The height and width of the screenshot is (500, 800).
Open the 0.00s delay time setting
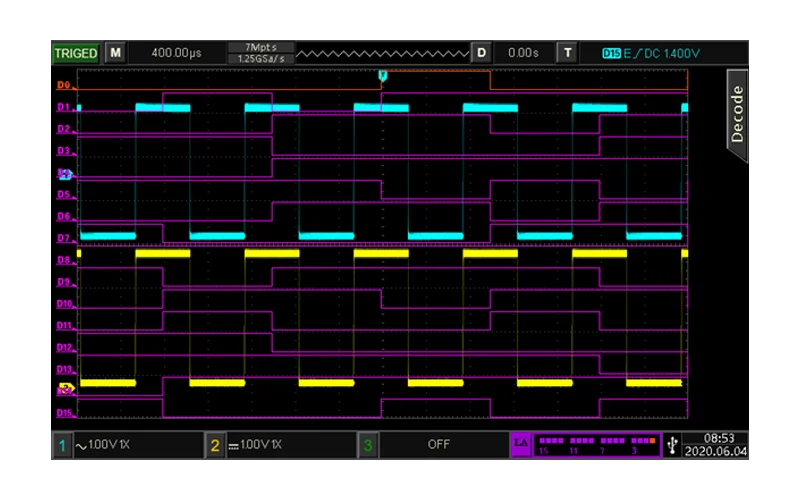[523, 52]
